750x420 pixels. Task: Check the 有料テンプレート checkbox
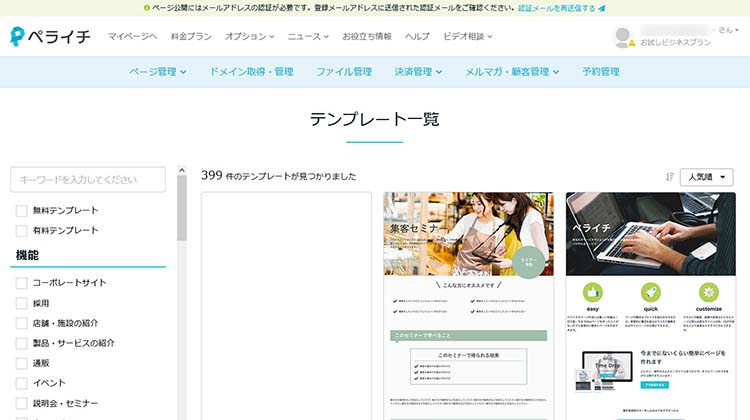[22, 231]
